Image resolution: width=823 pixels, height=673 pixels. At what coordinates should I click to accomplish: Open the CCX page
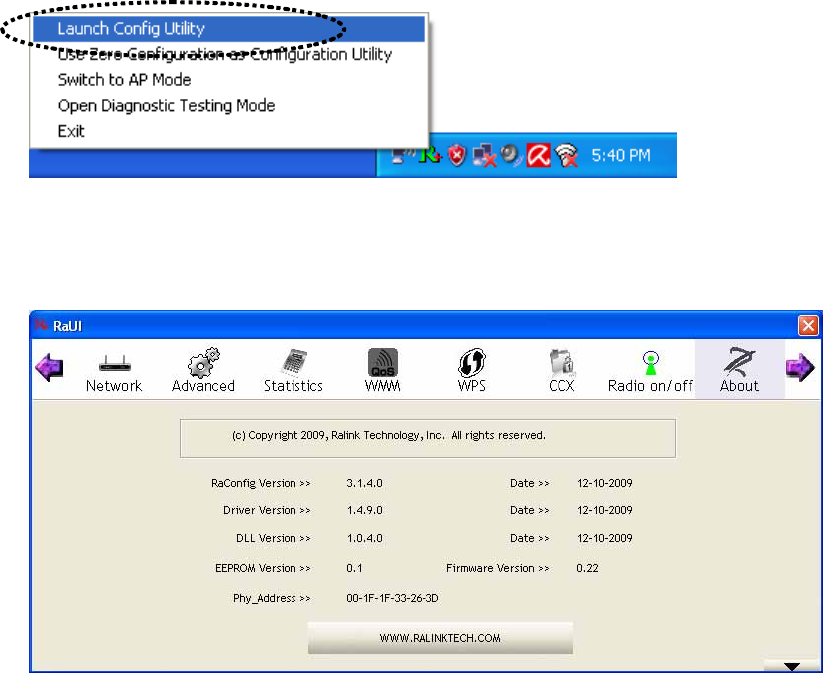(562, 371)
